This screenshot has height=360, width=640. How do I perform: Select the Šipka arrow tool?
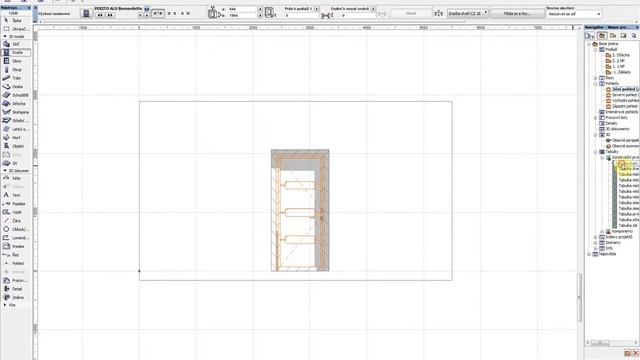[16, 20]
